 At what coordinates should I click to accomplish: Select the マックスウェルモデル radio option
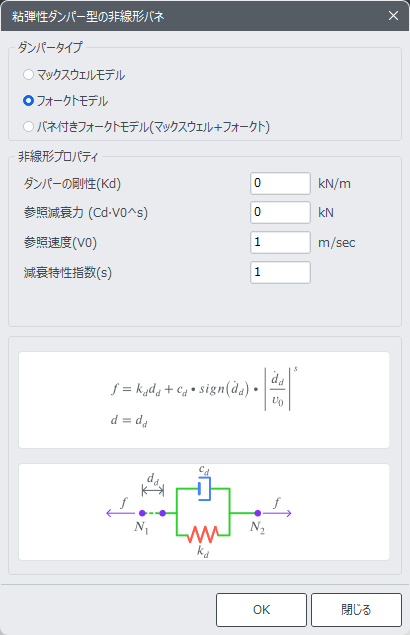(x=28, y=75)
